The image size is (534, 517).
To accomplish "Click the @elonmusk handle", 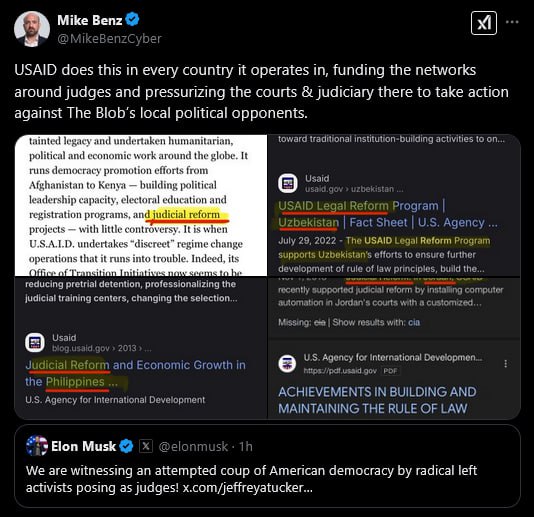I will (193, 446).
